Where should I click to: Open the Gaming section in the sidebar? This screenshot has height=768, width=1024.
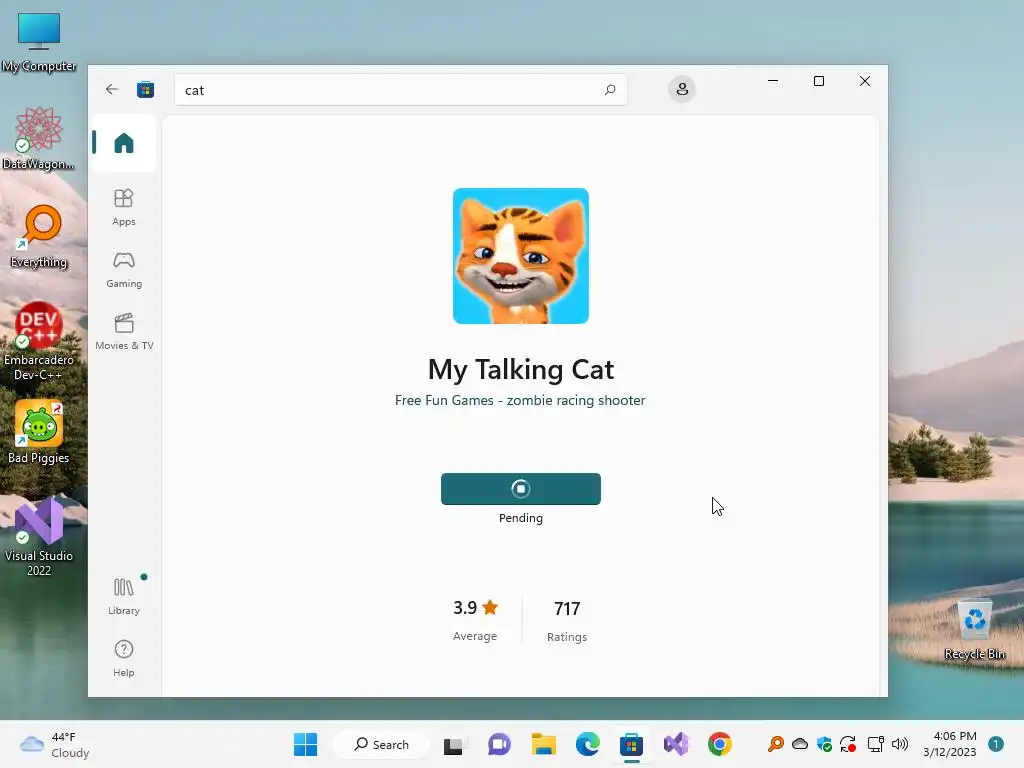[x=123, y=269]
